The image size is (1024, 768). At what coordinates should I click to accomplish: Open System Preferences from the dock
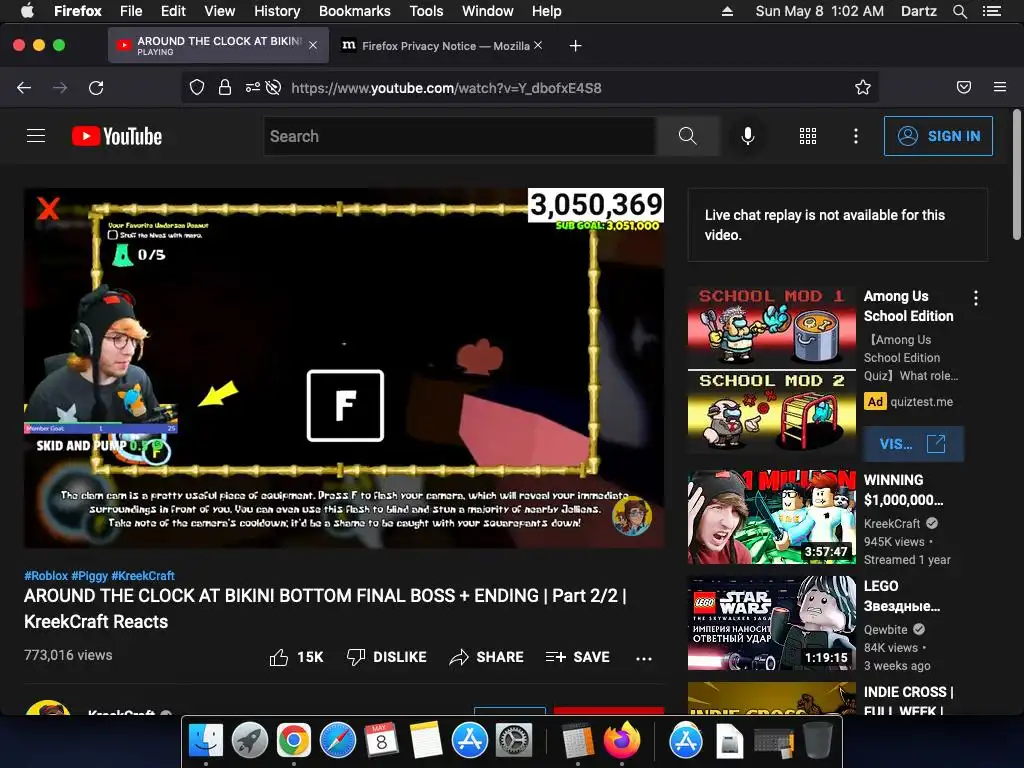(514, 741)
